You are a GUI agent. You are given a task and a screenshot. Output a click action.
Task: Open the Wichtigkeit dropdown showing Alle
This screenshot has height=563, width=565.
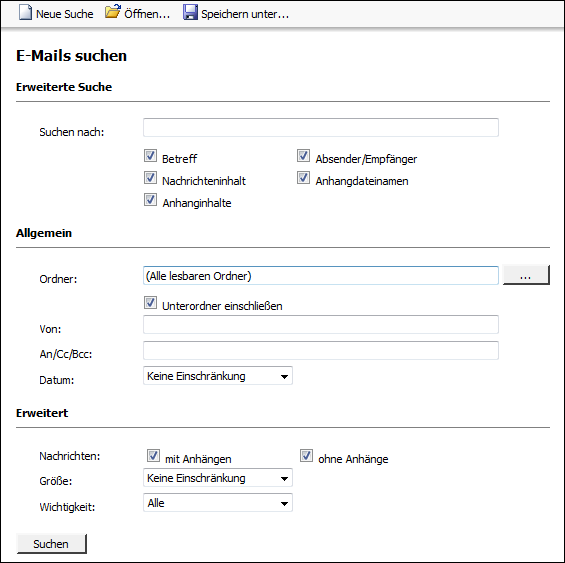(x=218, y=503)
